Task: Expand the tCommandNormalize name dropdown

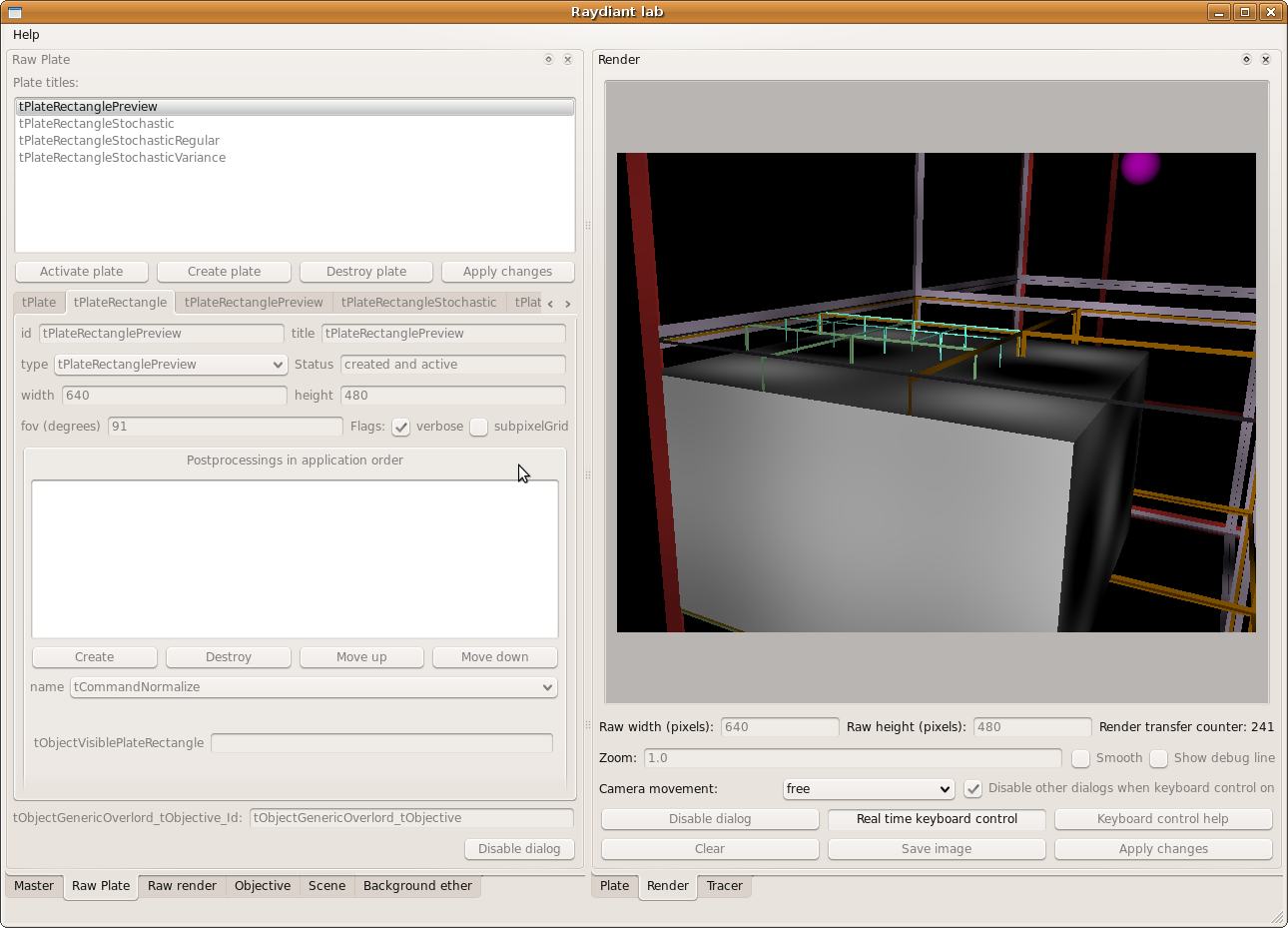Action: click(314, 687)
